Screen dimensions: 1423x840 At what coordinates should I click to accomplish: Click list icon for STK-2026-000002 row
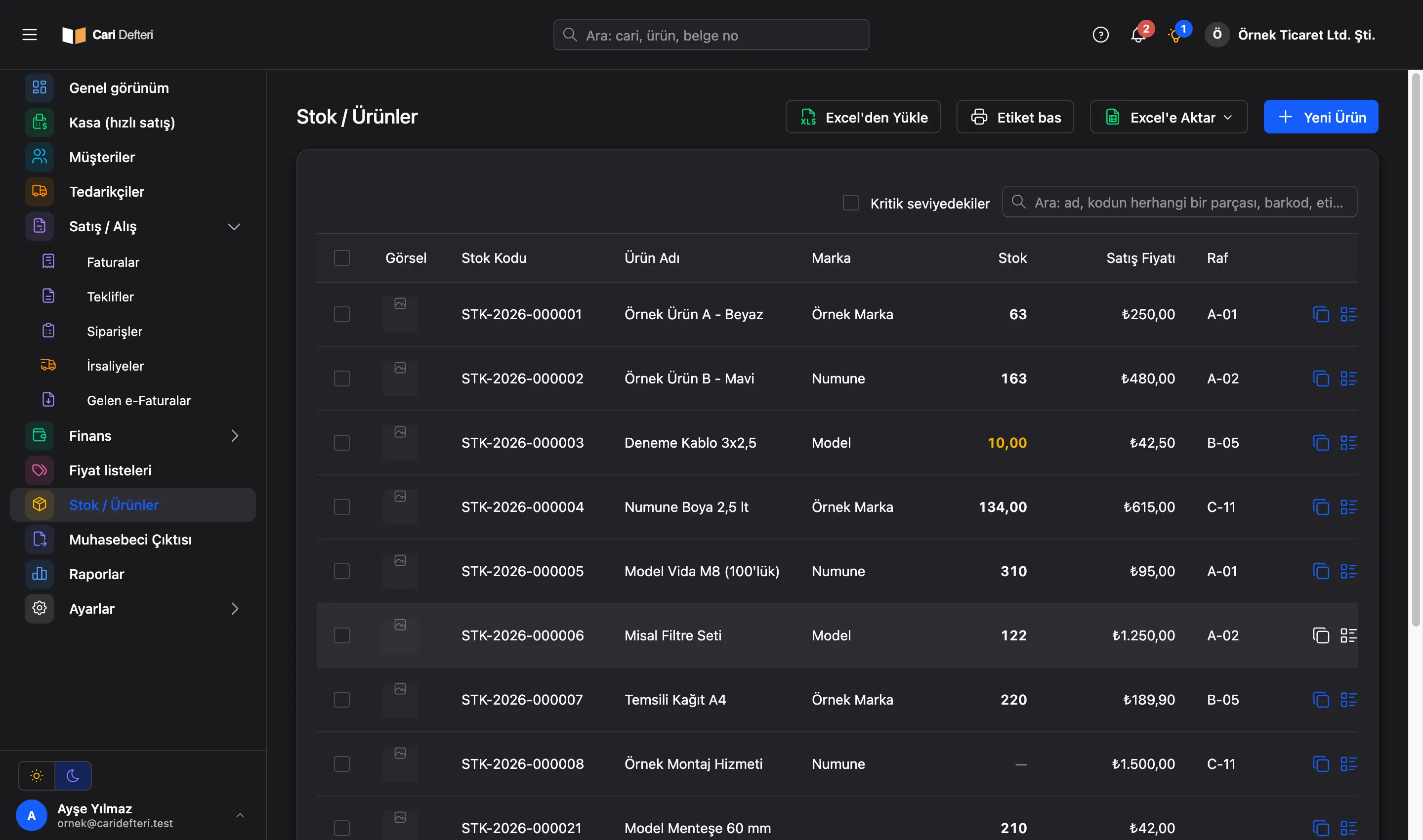[x=1348, y=378]
